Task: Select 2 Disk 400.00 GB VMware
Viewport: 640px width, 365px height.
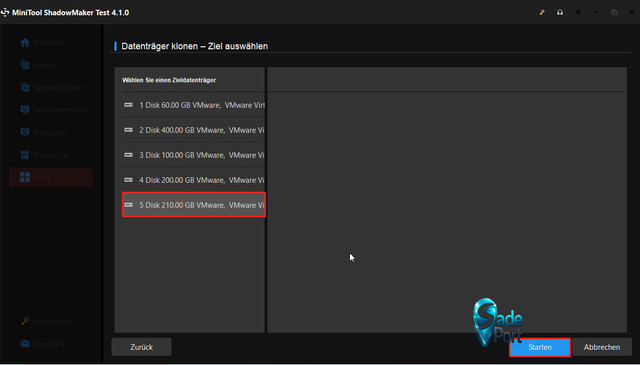Action: 194,130
